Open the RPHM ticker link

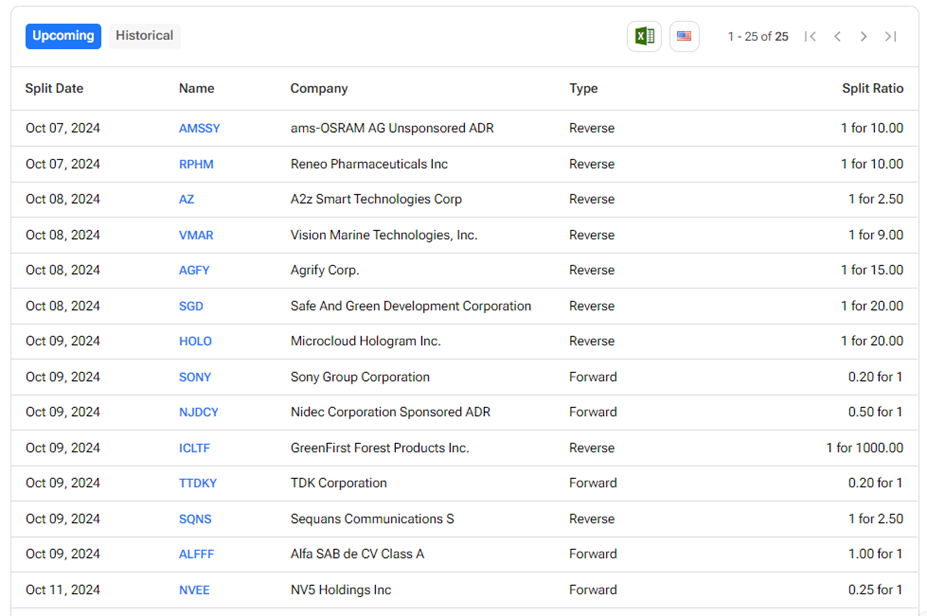coord(196,164)
